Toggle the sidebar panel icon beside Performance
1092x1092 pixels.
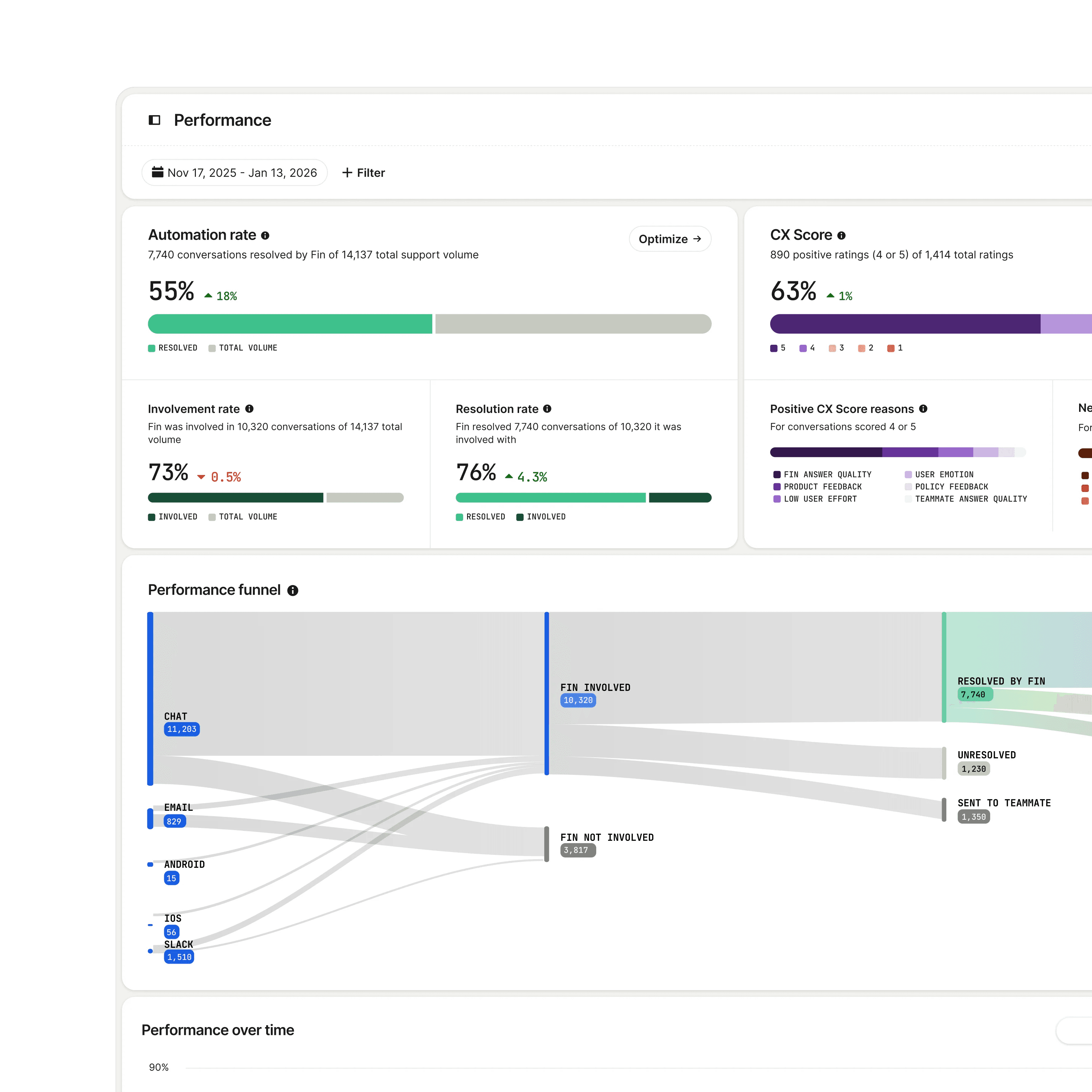point(154,120)
